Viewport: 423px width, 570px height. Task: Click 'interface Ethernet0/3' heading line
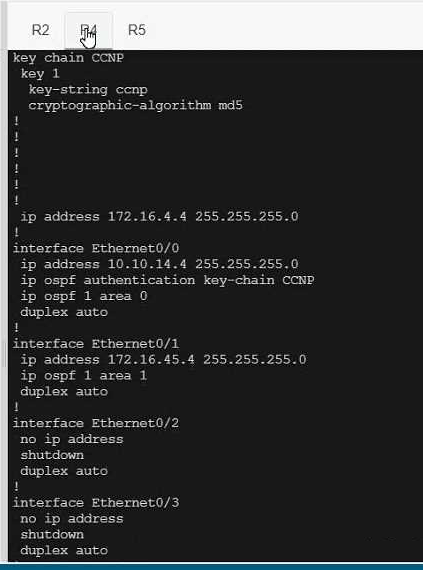96,503
